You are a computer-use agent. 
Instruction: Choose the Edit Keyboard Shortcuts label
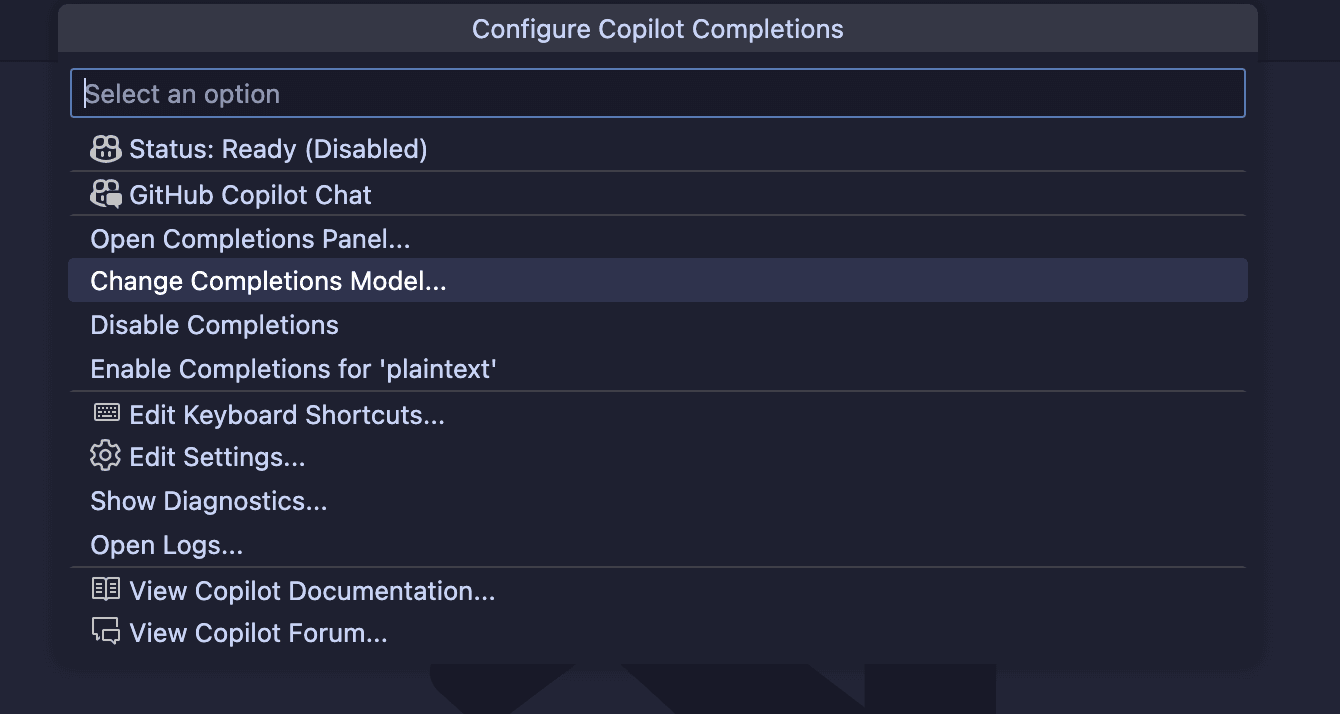287,415
